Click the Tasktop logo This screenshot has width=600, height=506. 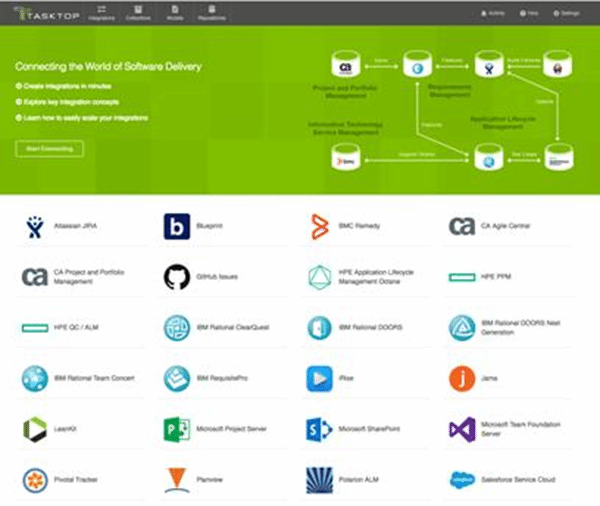click(46, 14)
